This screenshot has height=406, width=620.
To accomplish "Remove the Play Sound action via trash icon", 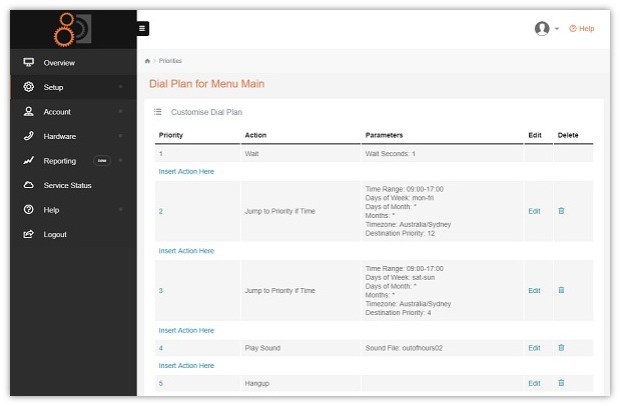I will coord(561,348).
